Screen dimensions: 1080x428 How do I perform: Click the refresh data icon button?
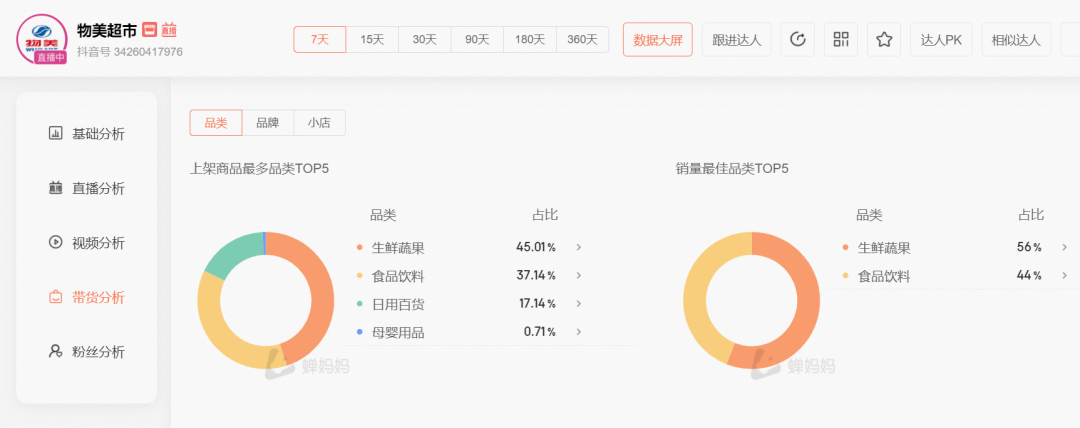797,40
